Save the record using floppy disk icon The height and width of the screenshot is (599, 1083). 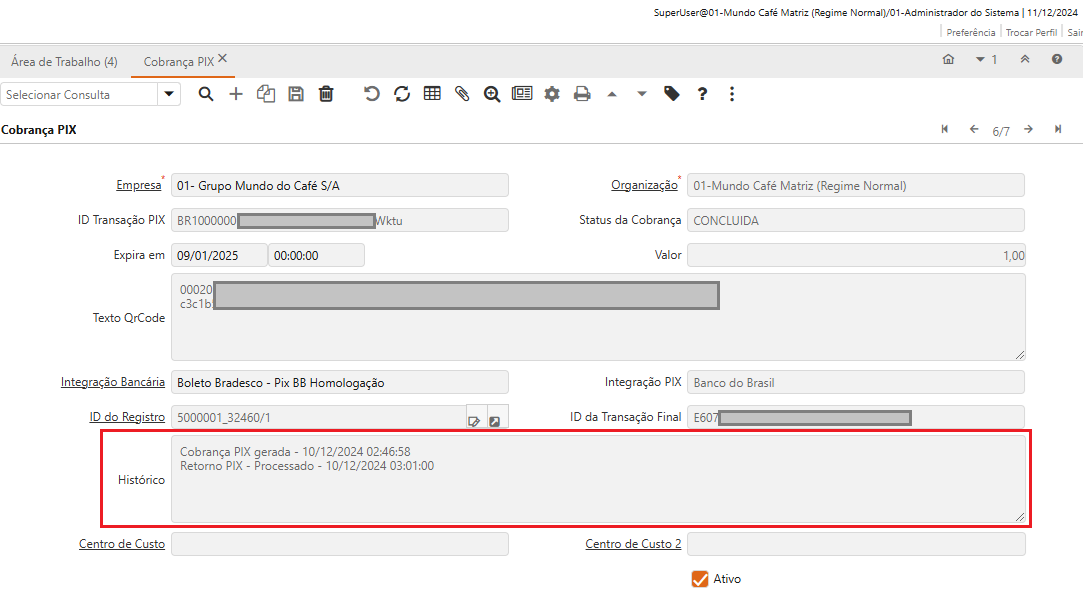coord(296,94)
